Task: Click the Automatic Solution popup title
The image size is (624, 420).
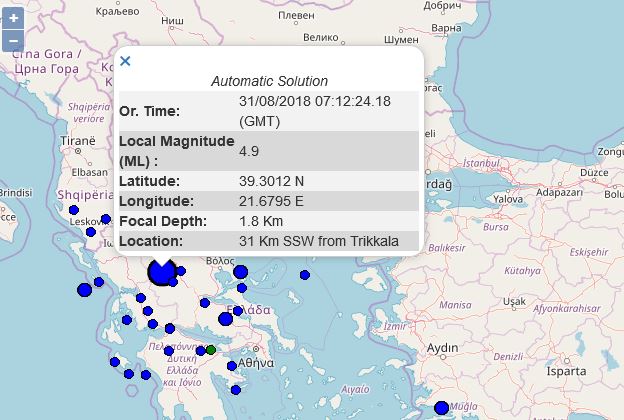Action: coord(269,81)
